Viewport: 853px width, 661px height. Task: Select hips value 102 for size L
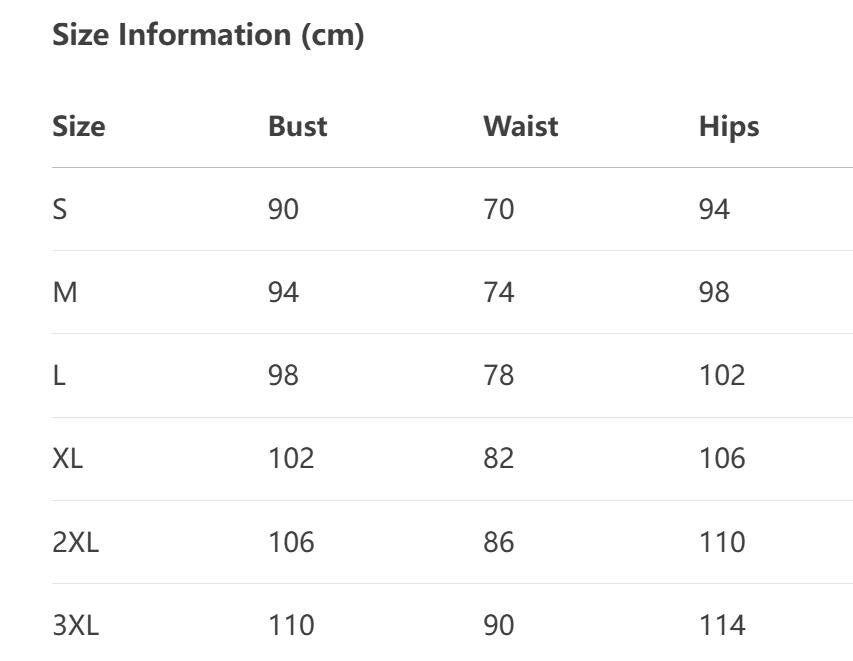click(722, 375)
